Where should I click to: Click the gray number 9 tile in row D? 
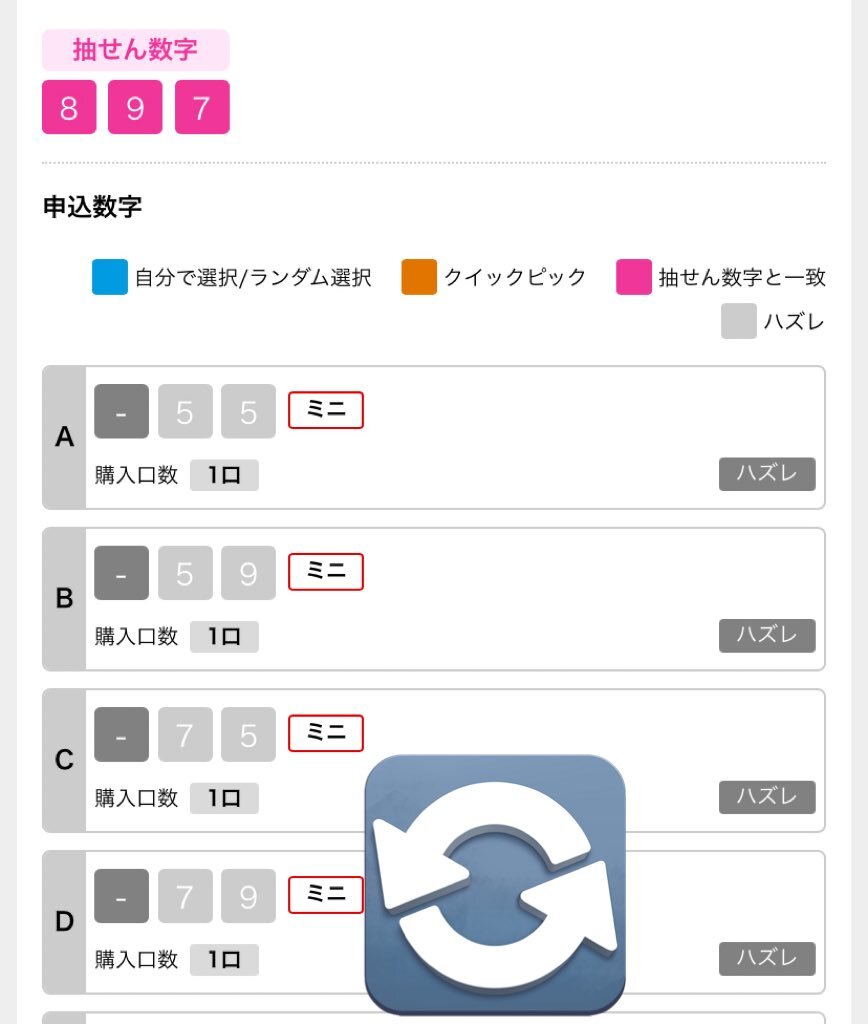tap(248, 896)
